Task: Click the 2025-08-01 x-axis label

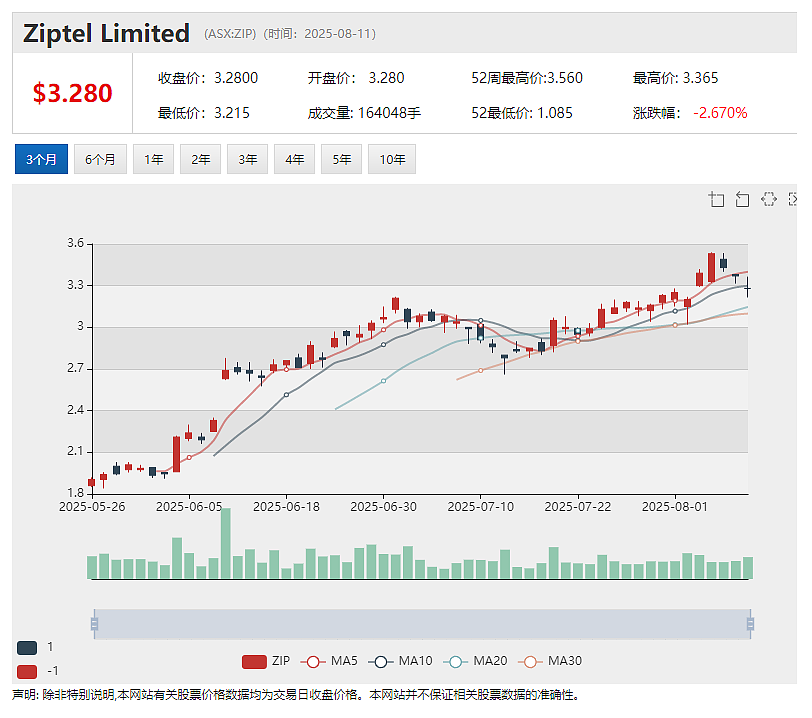Action: 675,507
